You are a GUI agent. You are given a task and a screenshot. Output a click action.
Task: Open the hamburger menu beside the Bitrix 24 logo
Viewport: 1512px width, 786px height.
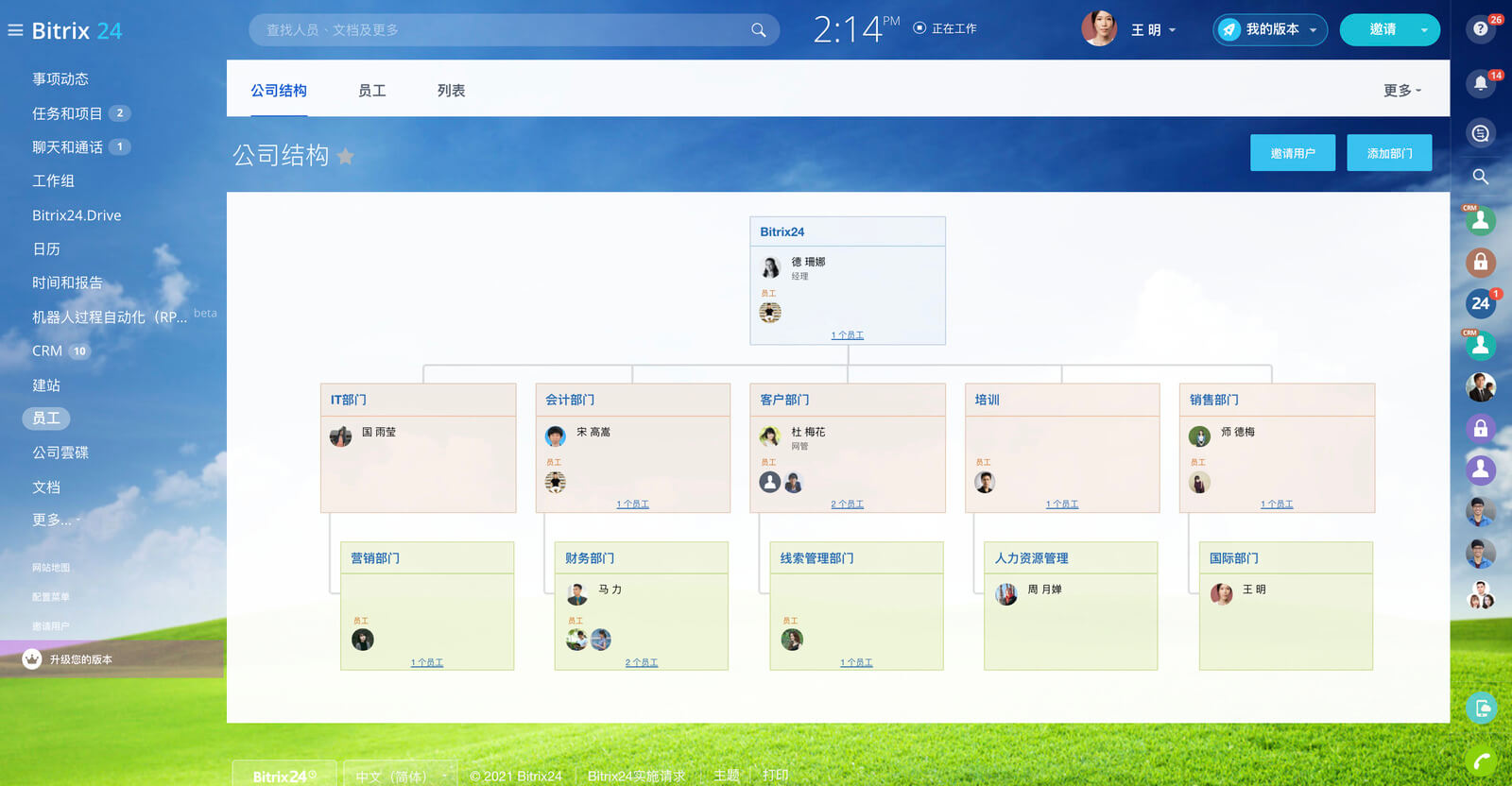coord(15,30)
